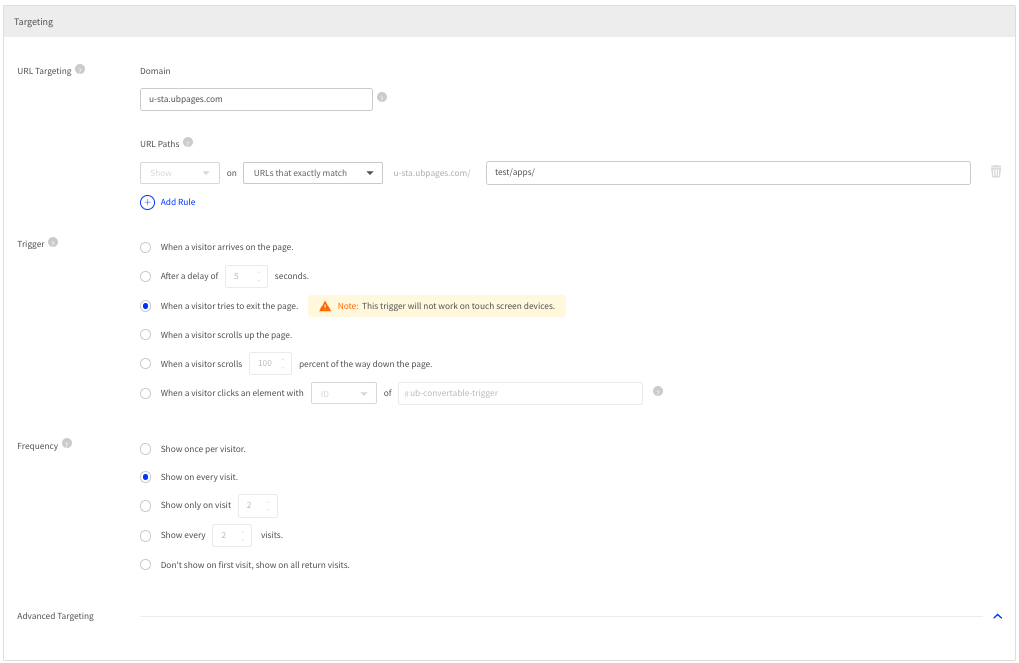1019x663 pixels.
Task: Open the Show dropdown in URL Paths
Action: (180, 173)
